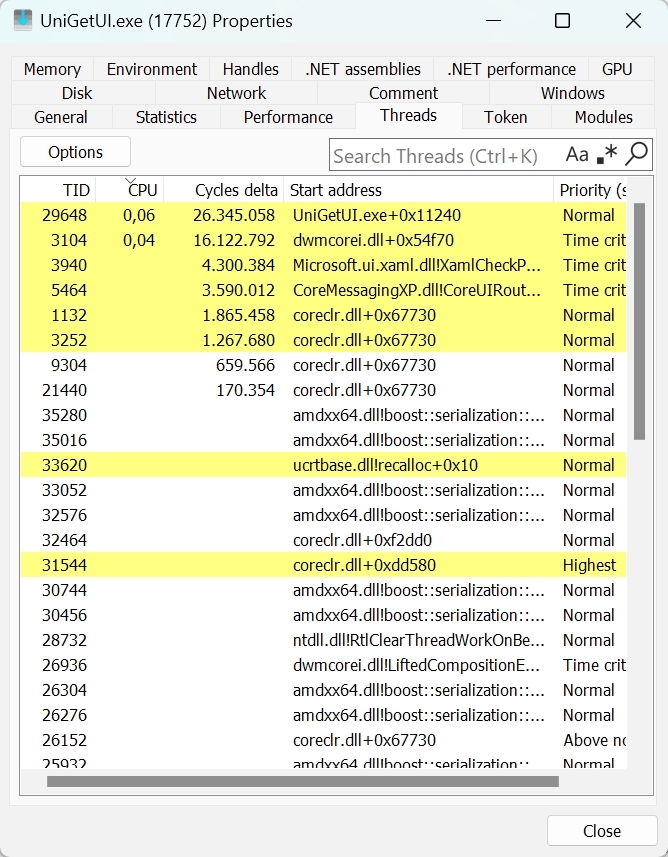
Task: Switch to the Modules tab
Action: point(603,117)
